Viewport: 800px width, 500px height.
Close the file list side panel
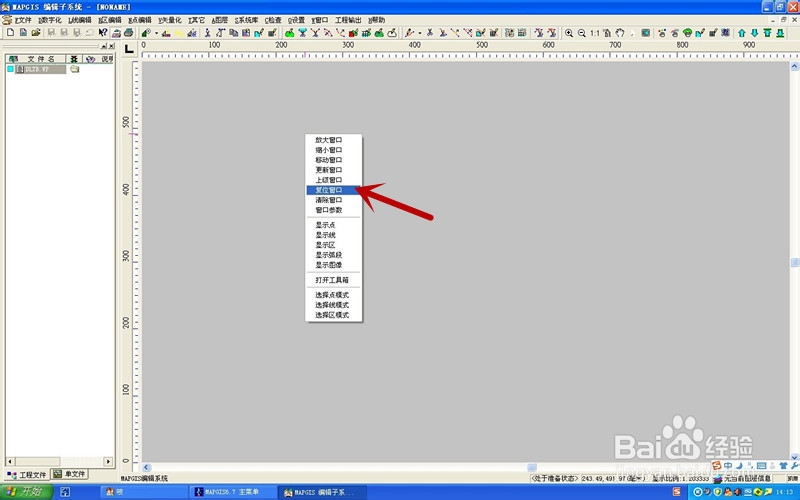pyautogui.click(x=112, y=46)
